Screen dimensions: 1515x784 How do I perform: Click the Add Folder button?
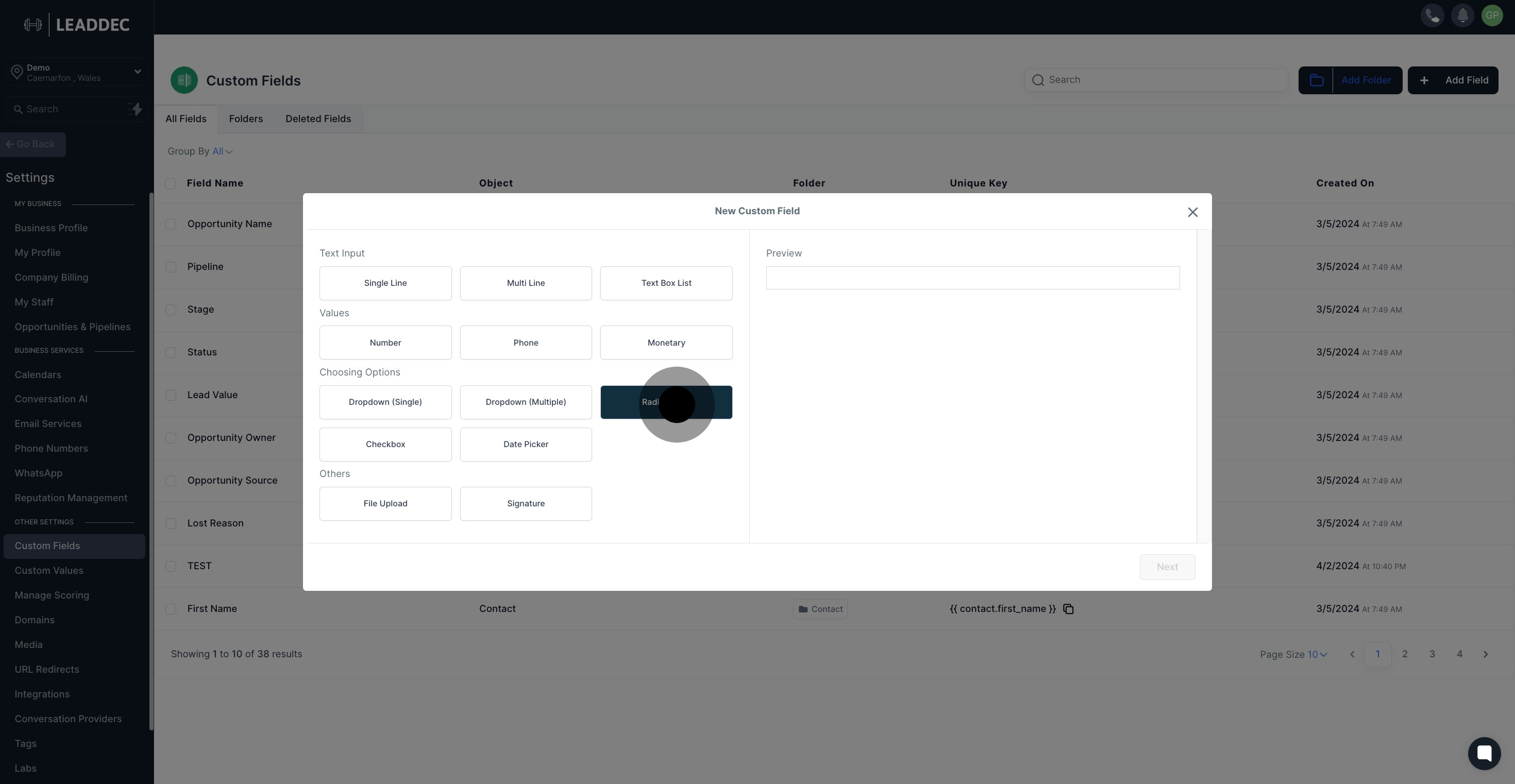(1350, 80)
